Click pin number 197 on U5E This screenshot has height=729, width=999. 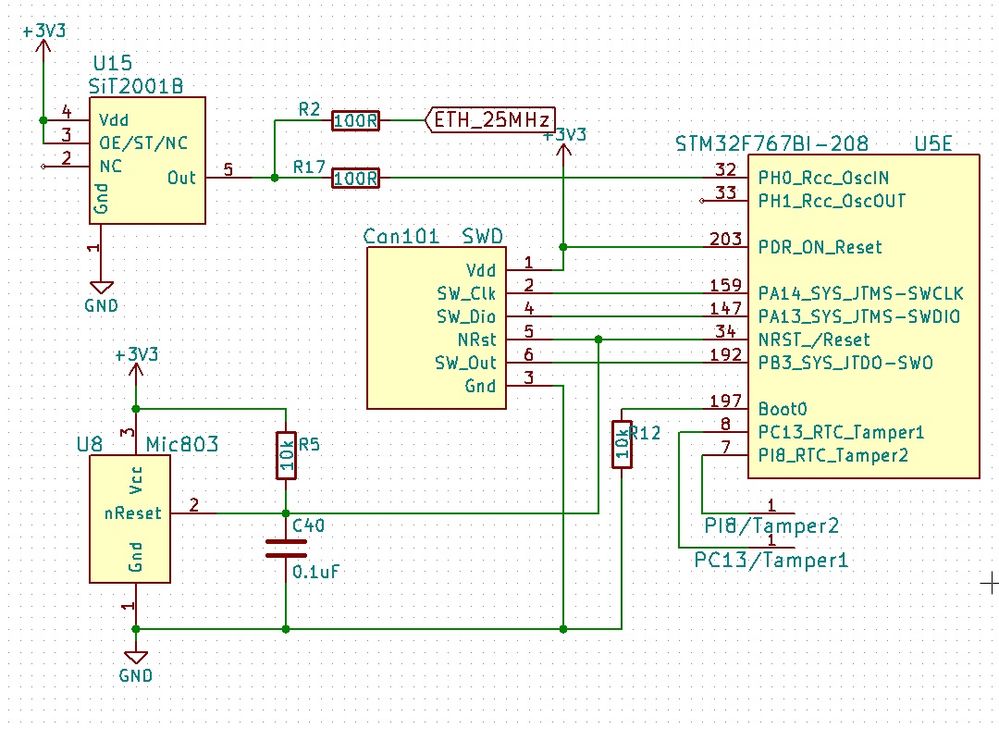[x=726, y=400]
